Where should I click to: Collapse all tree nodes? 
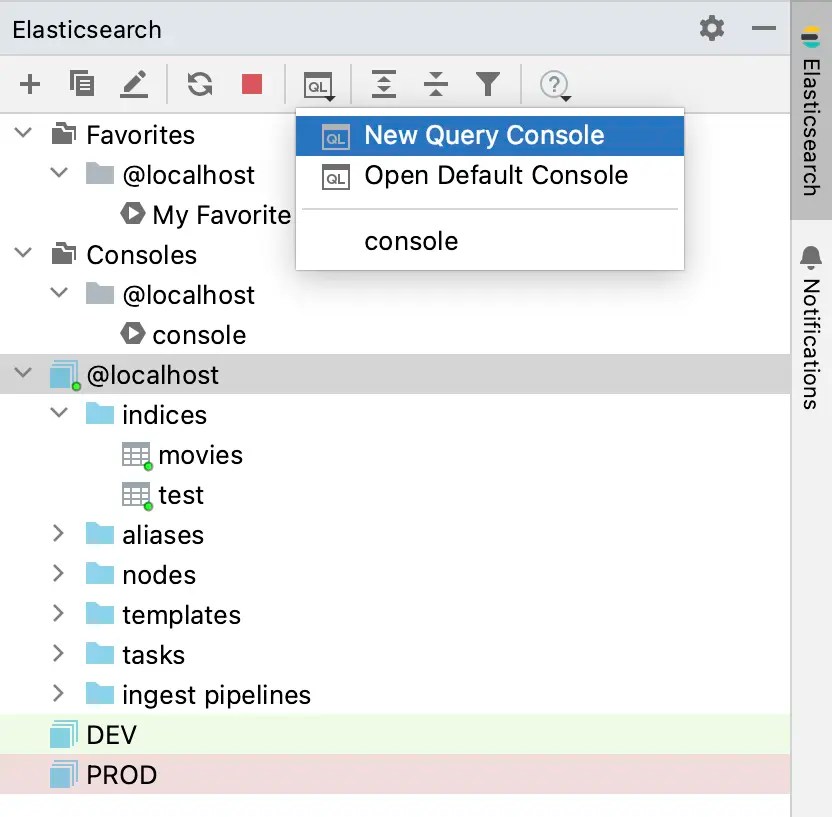click(x=436, y=84)
